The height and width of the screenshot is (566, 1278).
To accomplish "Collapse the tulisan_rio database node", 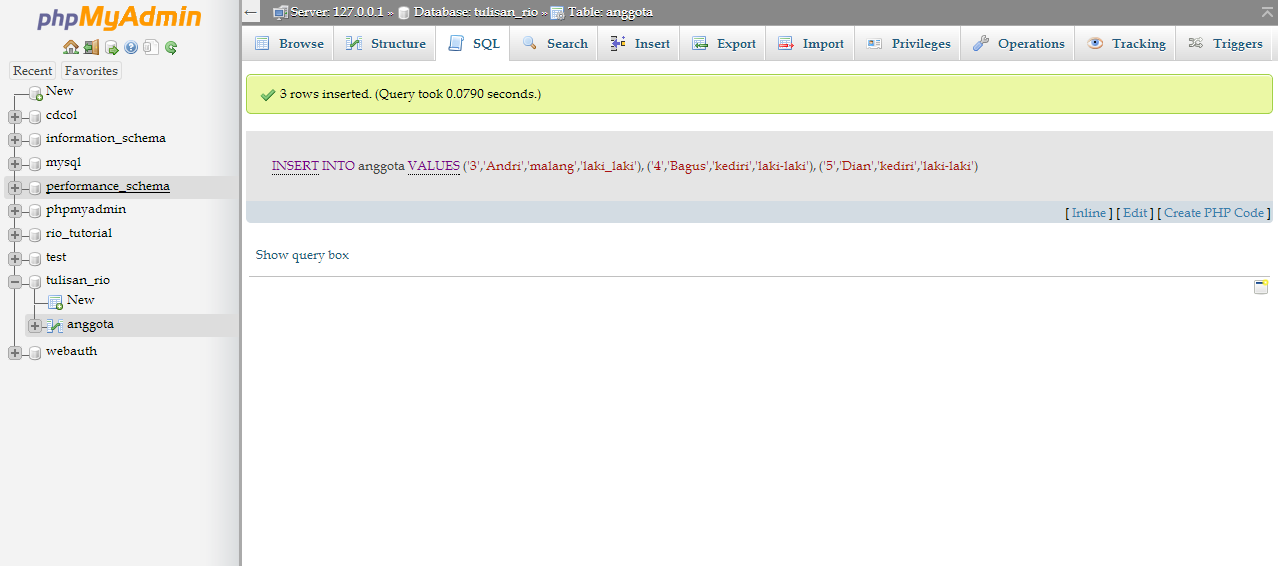I will click(15, 282).
